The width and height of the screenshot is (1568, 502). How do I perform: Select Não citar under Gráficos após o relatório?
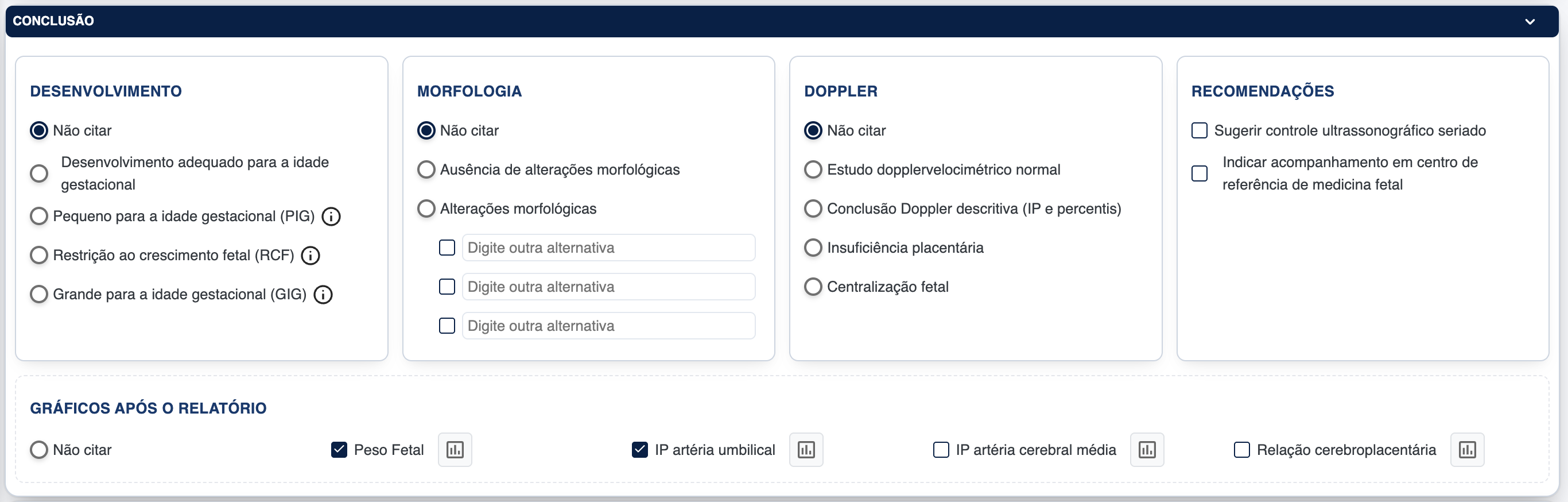point(39,450)
